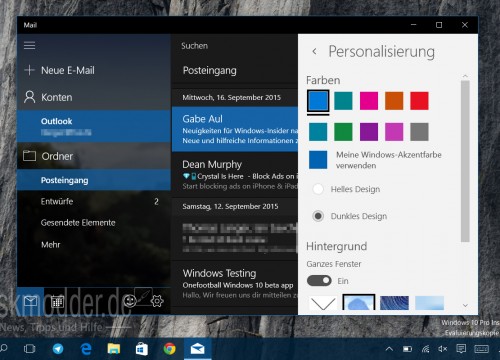This screenshot has height=360, width=500.
Task: Open Mail settings via the gear icon
Action: click(157, 301)
